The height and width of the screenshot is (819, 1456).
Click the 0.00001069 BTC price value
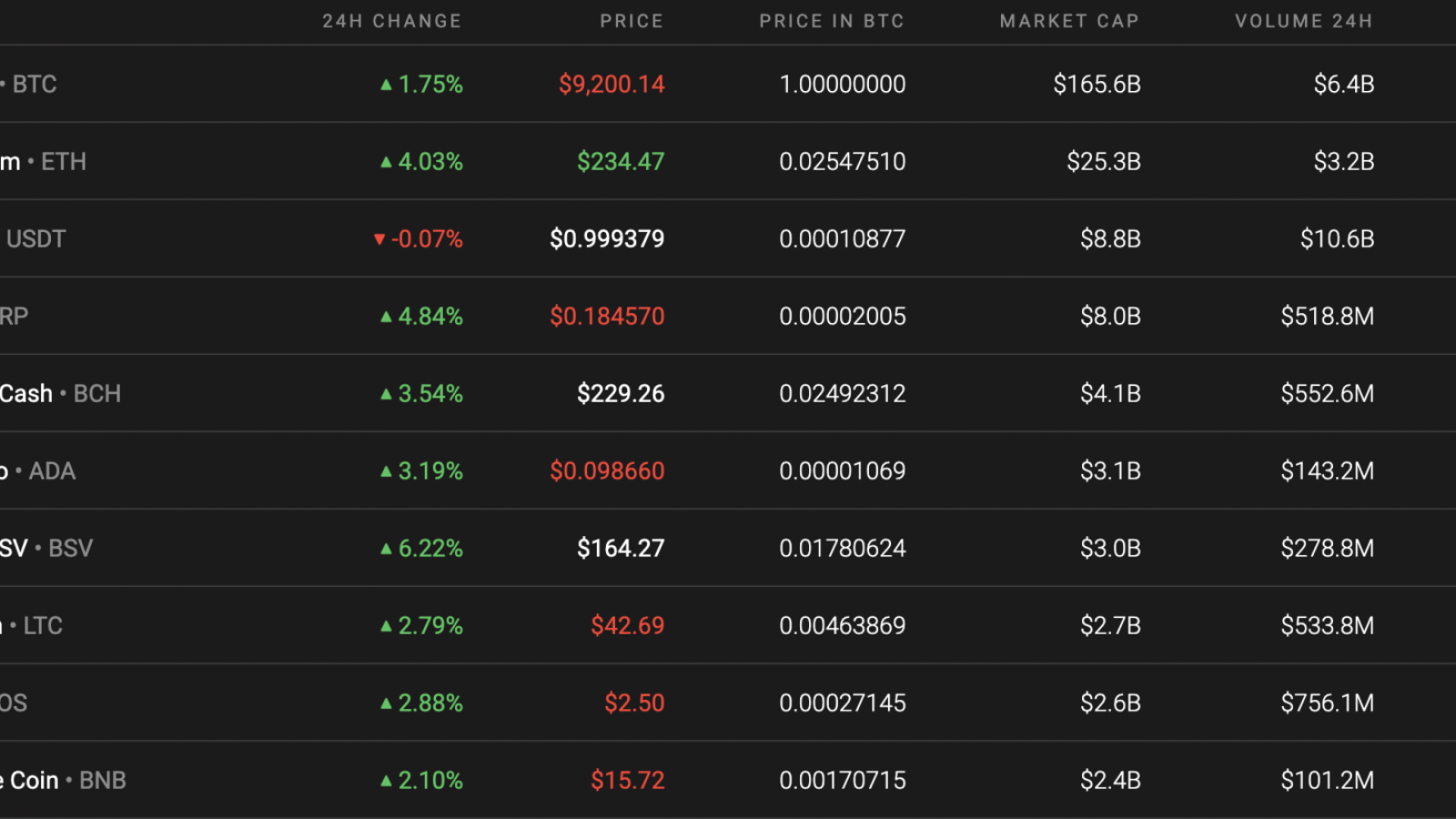843,470
